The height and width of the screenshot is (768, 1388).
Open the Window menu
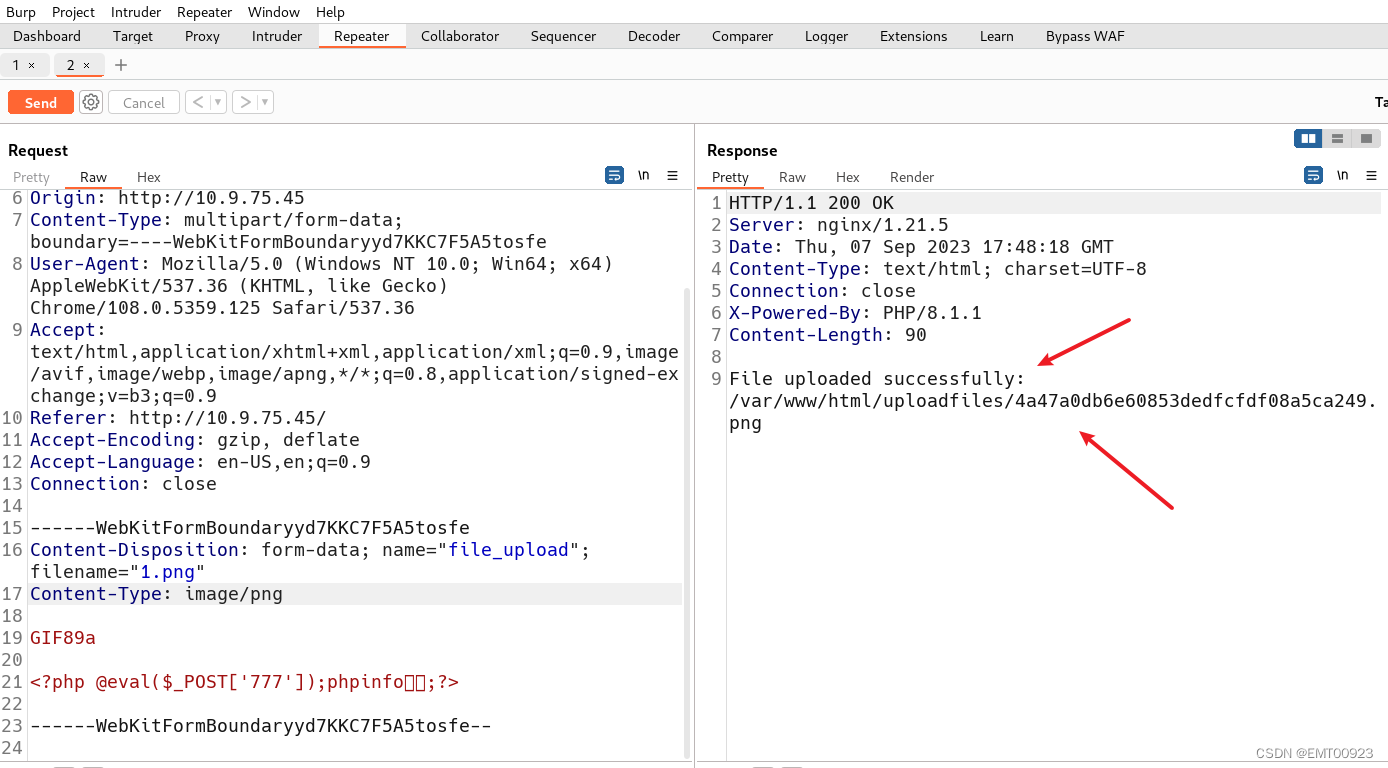(273, 12)
